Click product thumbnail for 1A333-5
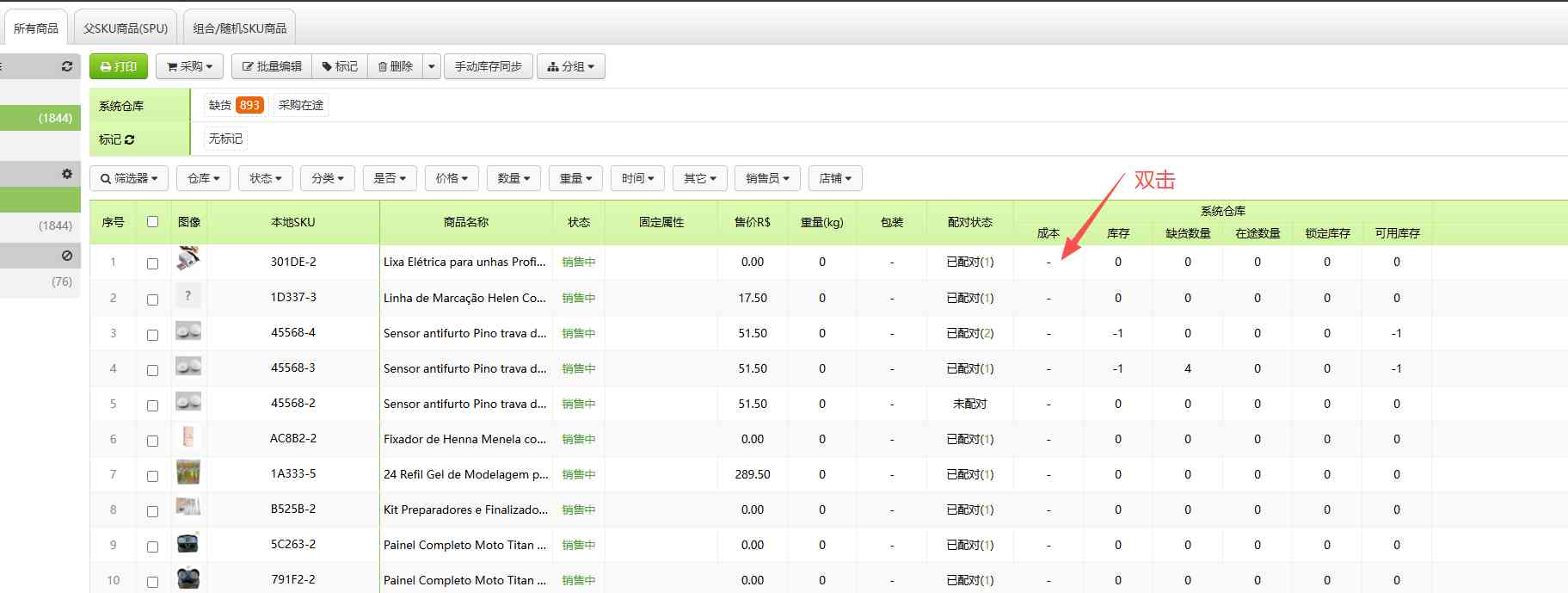This screenshot has width=1568, height=593. coord(188,472)
